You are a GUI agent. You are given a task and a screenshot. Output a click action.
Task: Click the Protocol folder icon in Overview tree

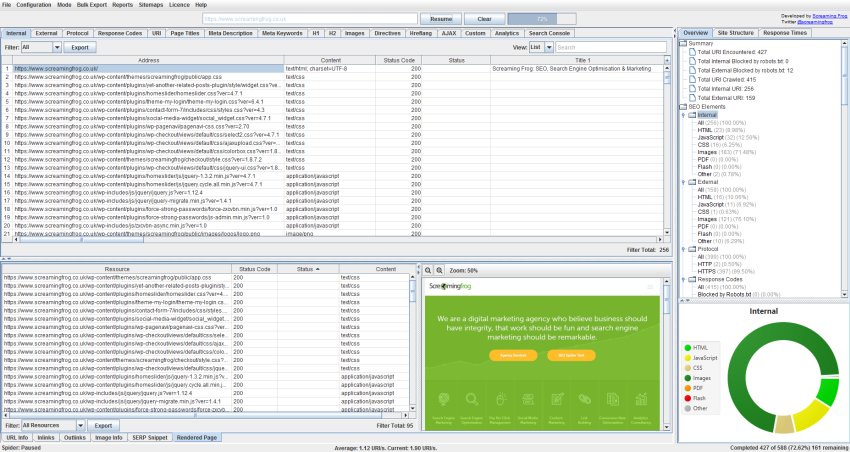pyautogui.click(x=692, y=249)
